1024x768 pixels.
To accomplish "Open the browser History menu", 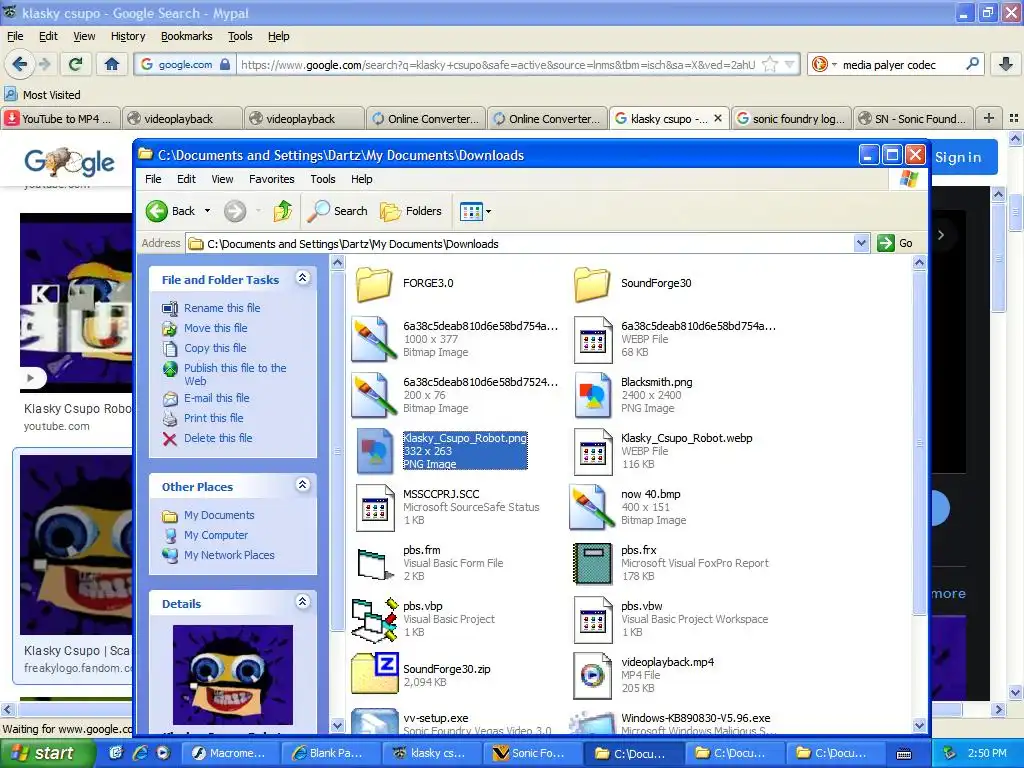I will [x=128, y=36].
